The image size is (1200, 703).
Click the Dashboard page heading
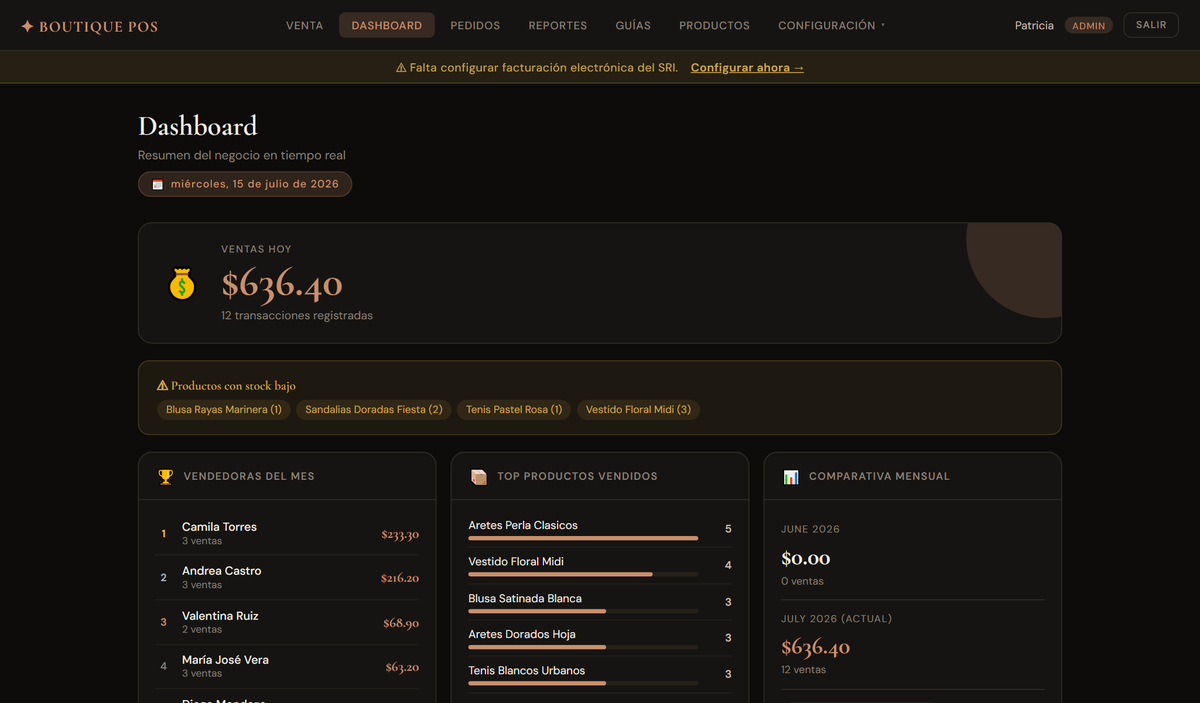198,126
